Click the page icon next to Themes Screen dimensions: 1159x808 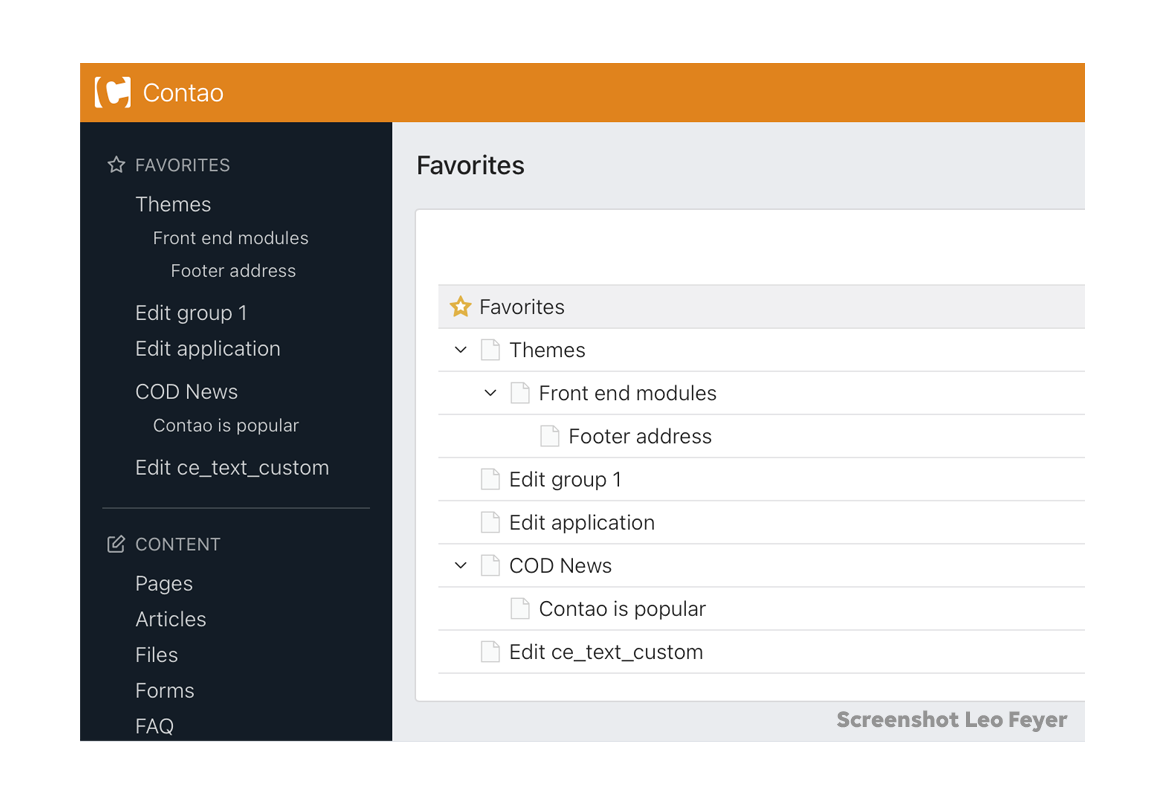click(490, 350)
